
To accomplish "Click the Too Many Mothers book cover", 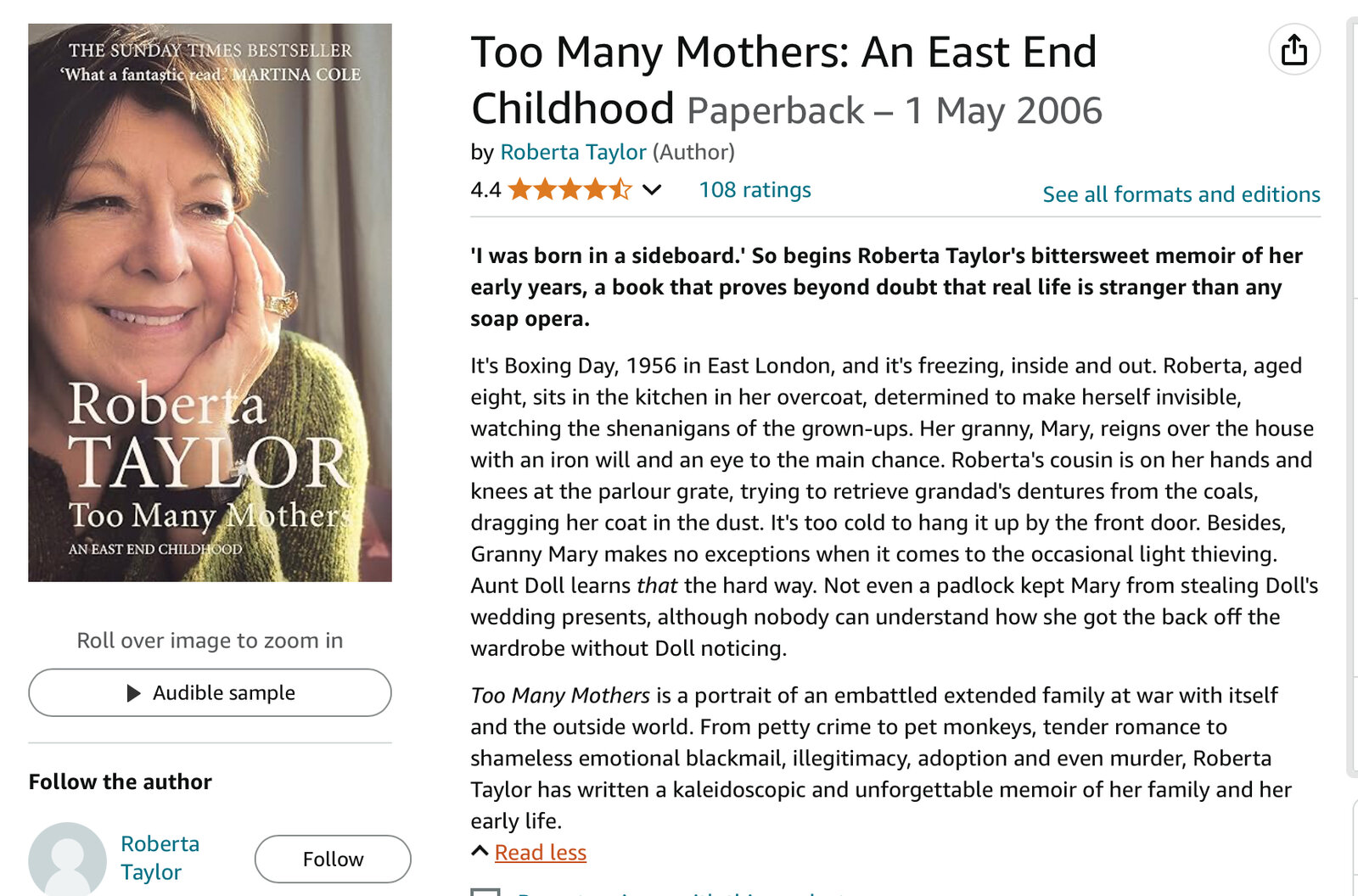I will tap(210, 302).
